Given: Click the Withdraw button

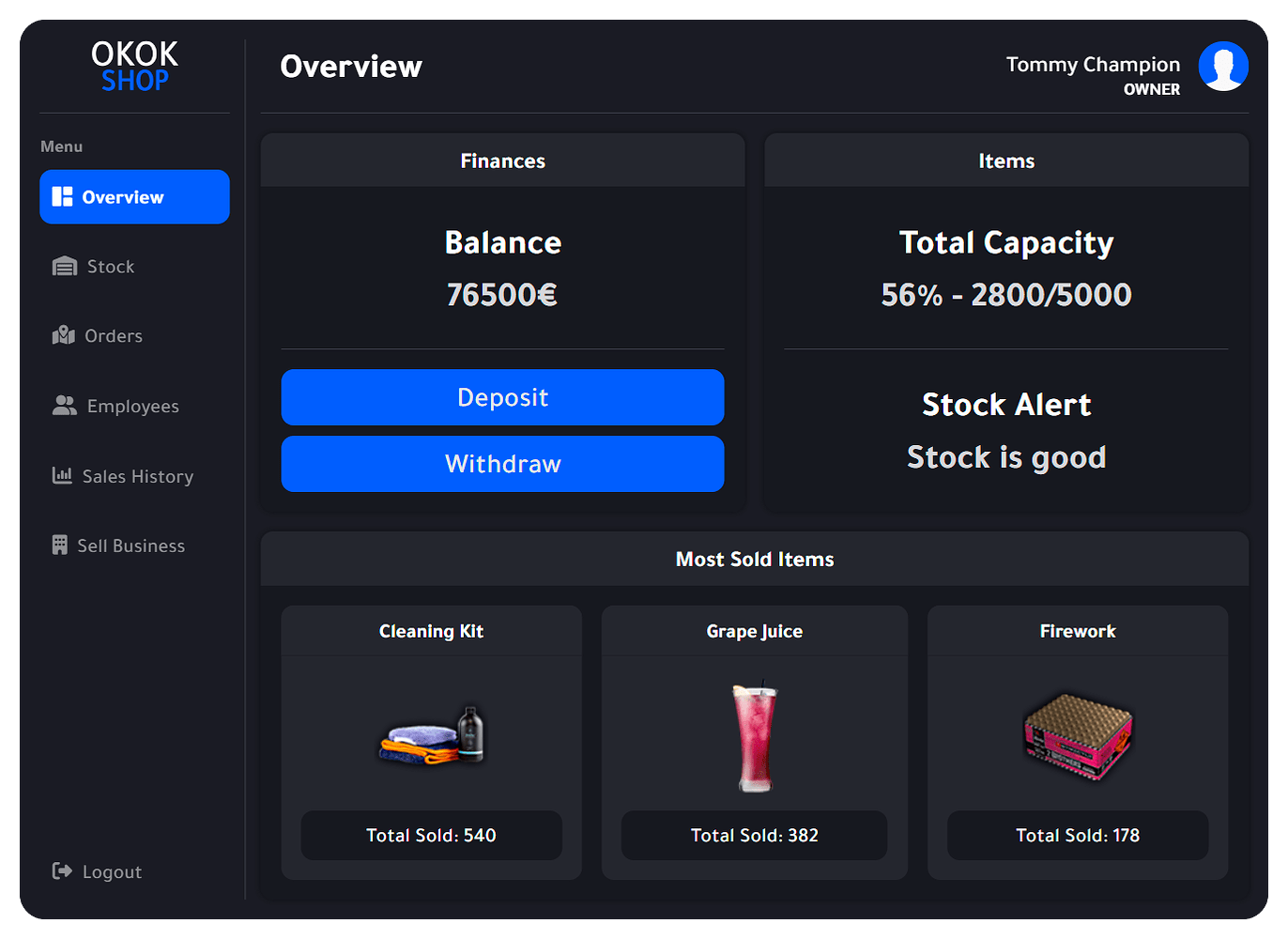Looking at the screenshot, I should coord(502,463).
